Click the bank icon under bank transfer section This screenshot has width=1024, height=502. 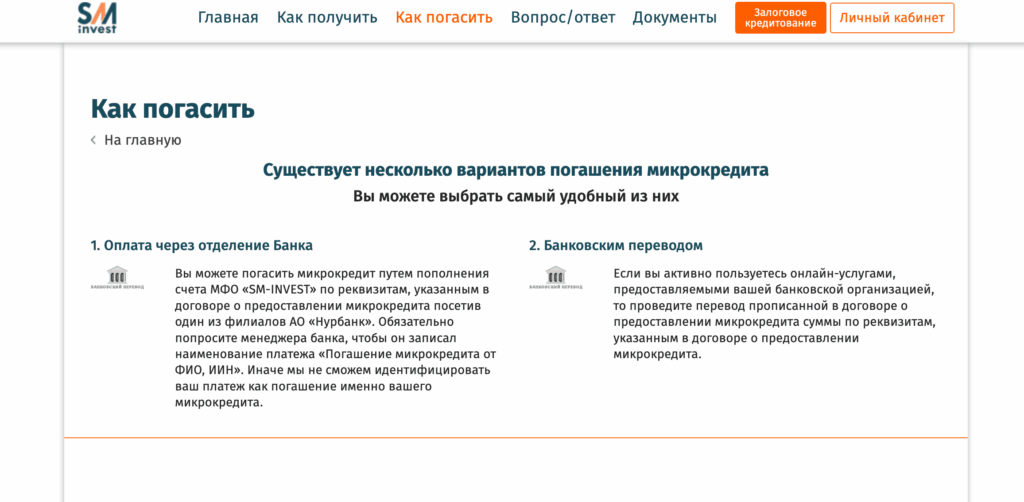(556, 278)
